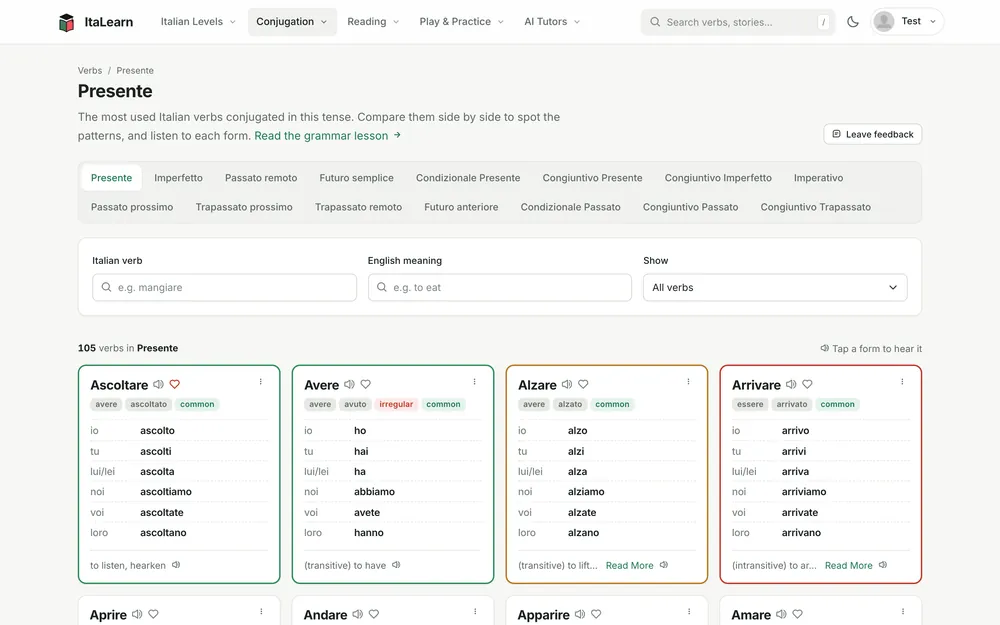Expand the Reading menu

click(x=373, y=22)
